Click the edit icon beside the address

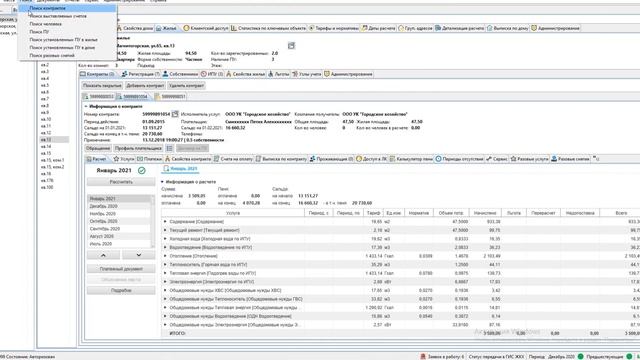click(291, 46)
